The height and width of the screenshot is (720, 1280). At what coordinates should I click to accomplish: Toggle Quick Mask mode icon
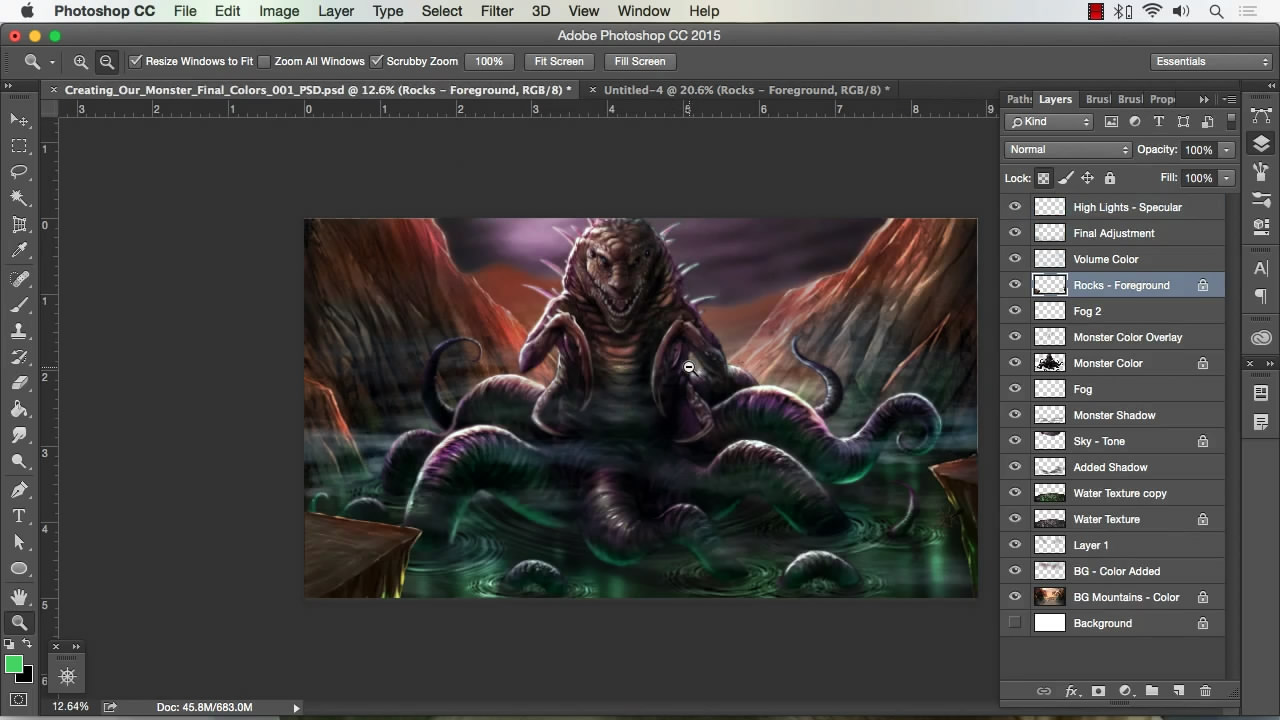click(x=19, y=699)
